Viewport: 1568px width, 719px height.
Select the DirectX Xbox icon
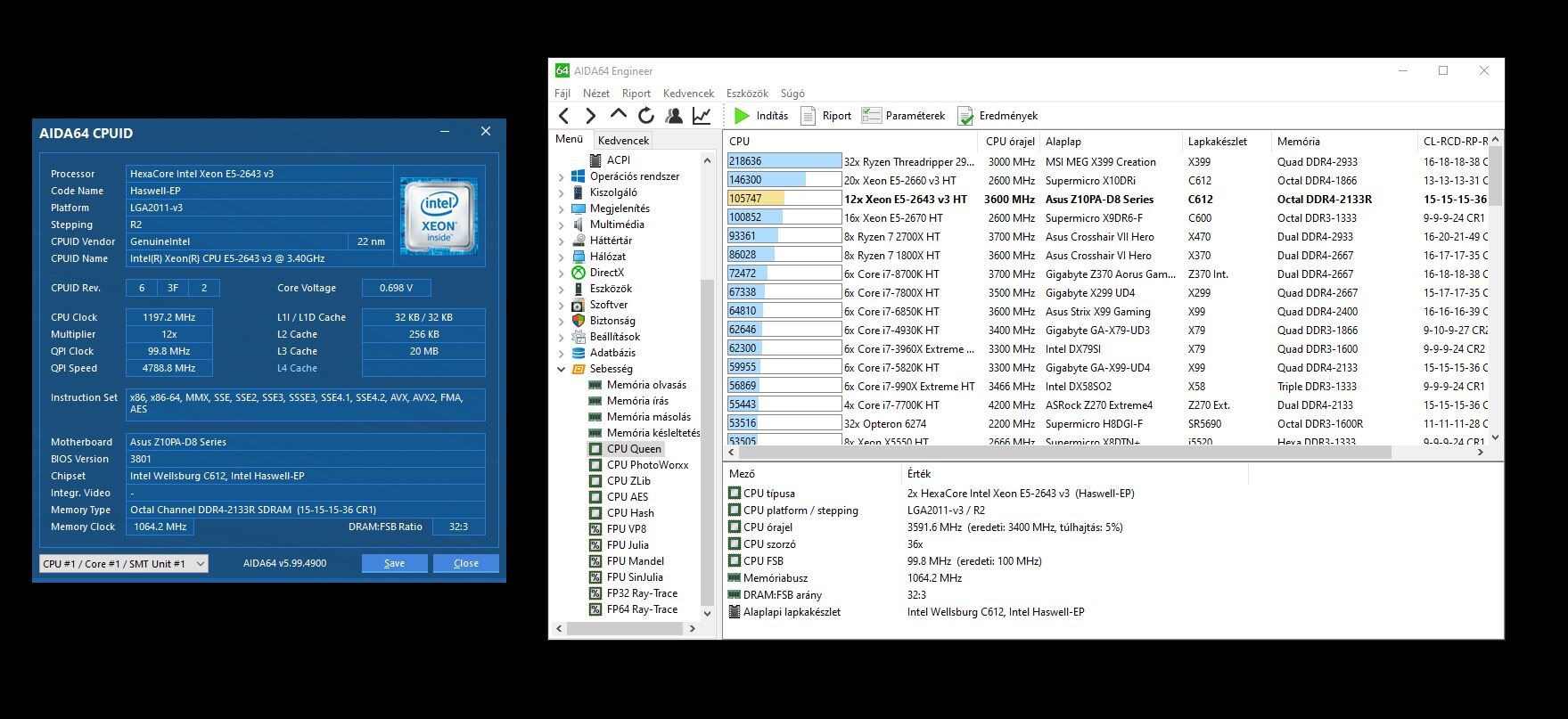[x=579, y=273]
